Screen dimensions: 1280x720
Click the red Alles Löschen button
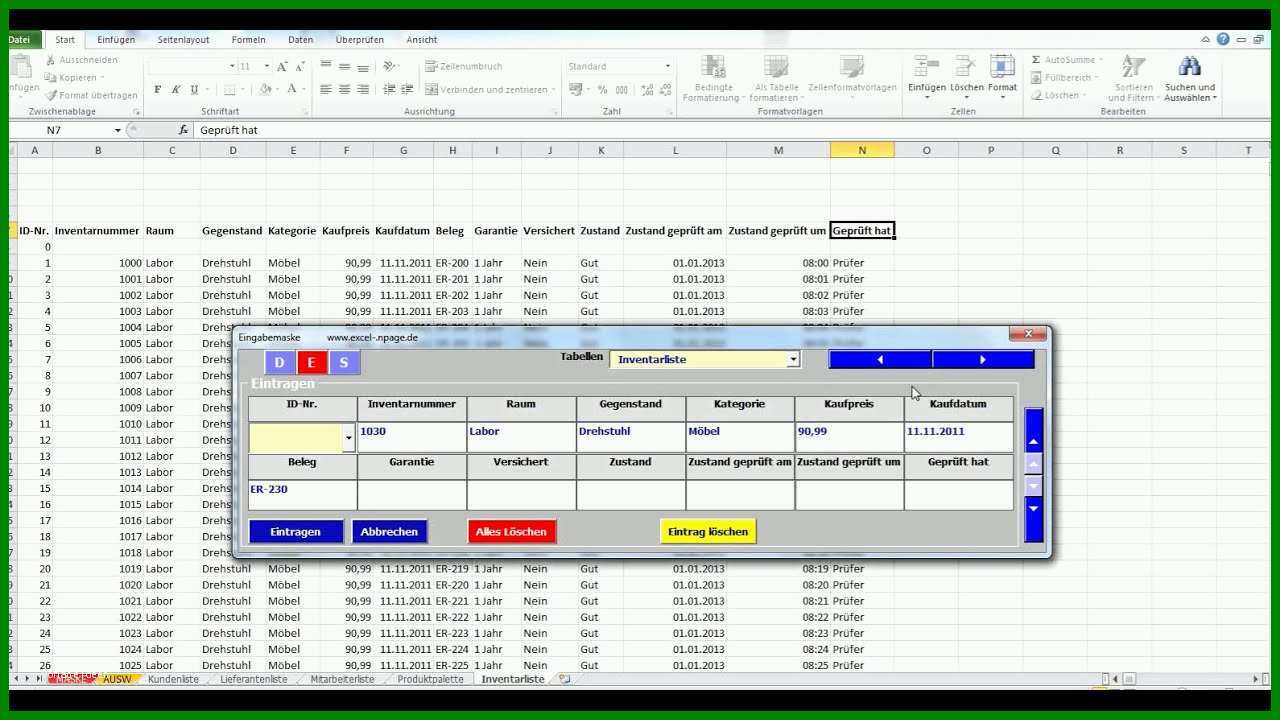pos(511,531)
